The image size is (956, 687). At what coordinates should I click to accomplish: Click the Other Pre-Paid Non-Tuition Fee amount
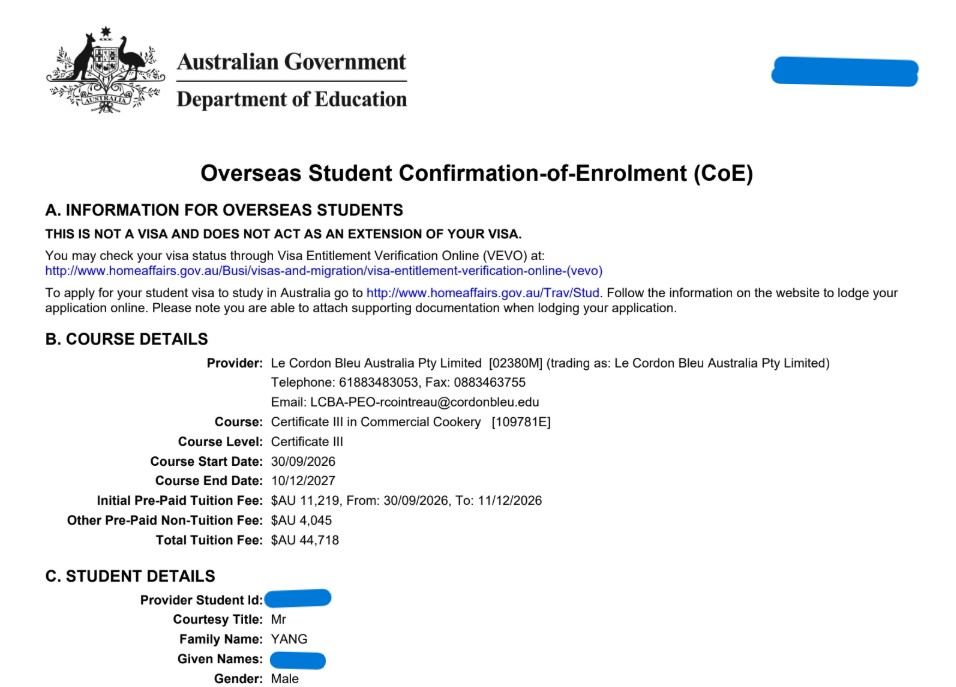301,521
